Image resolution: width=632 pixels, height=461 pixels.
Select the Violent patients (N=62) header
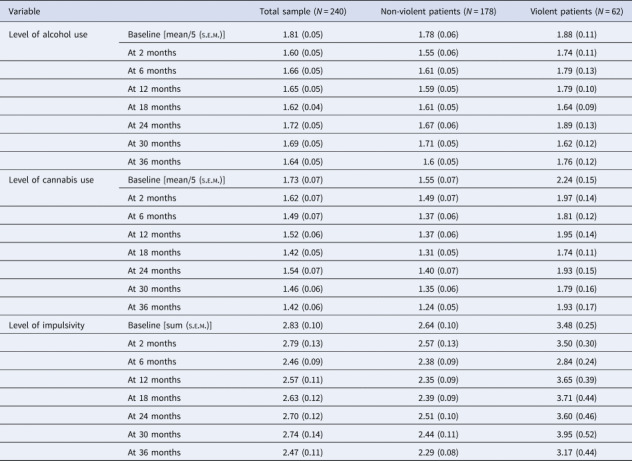click(577, 12)
